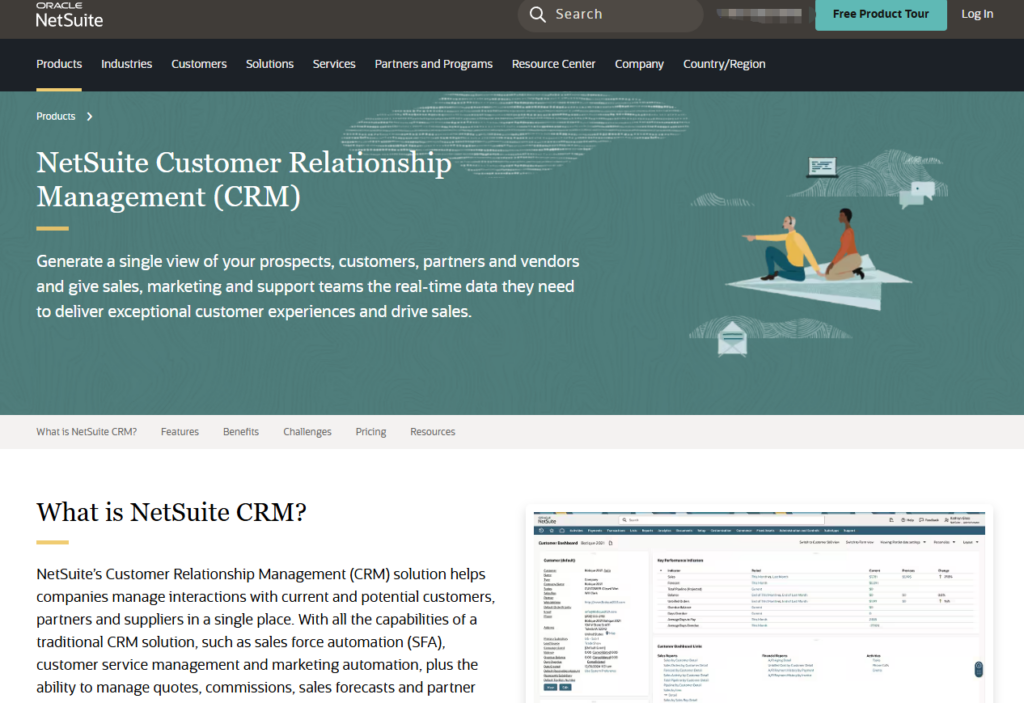This screenshot has width=1024, height=703.
Task: Jump to What is NetSuite CRM? section
Action: [86, 432]
